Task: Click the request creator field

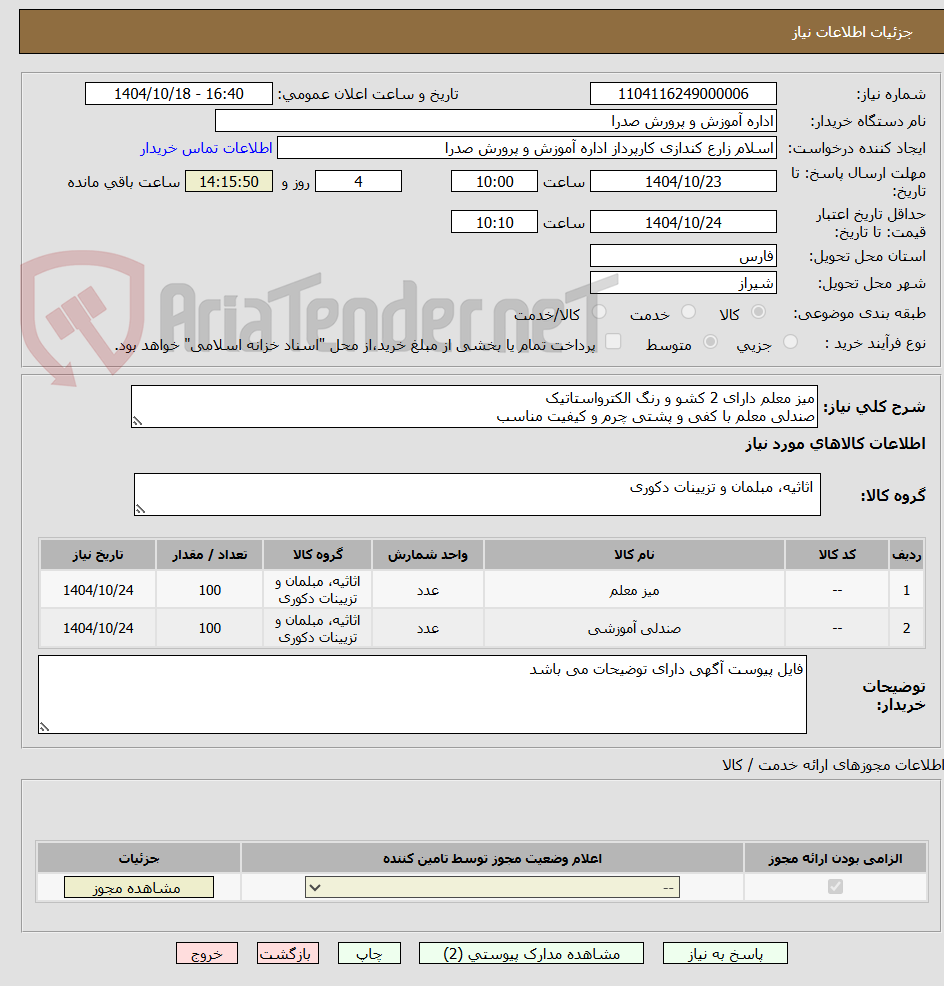Action: pyautogui.click(x=526, y=148)
